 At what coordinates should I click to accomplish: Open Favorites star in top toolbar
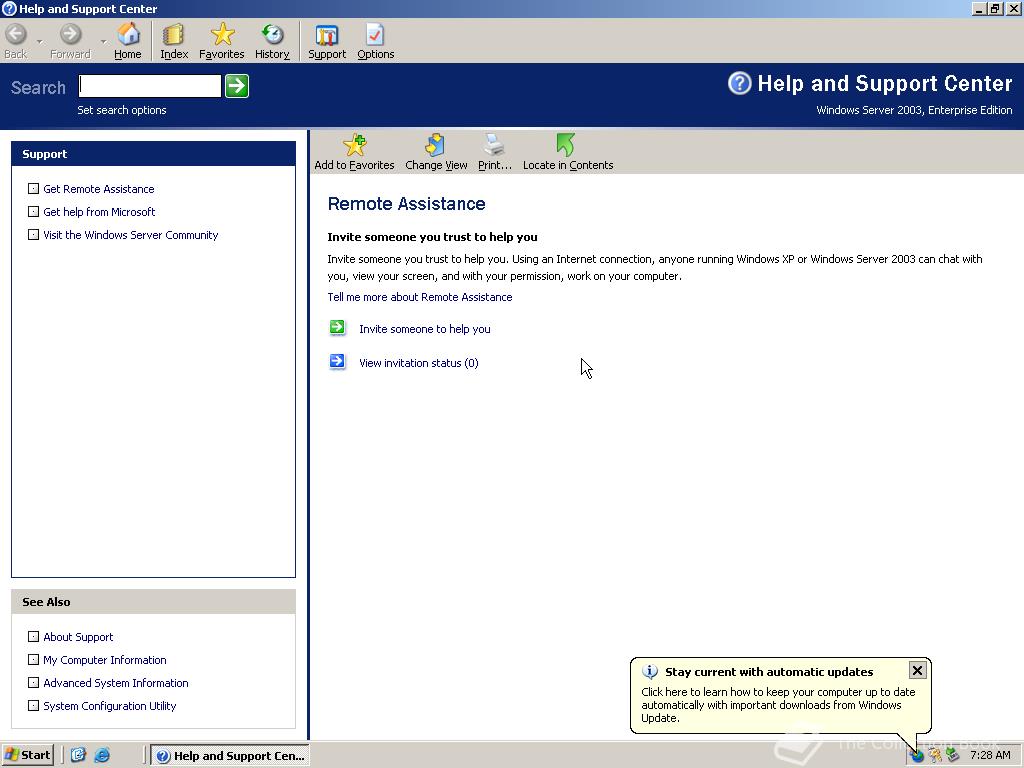click(222, 34)
